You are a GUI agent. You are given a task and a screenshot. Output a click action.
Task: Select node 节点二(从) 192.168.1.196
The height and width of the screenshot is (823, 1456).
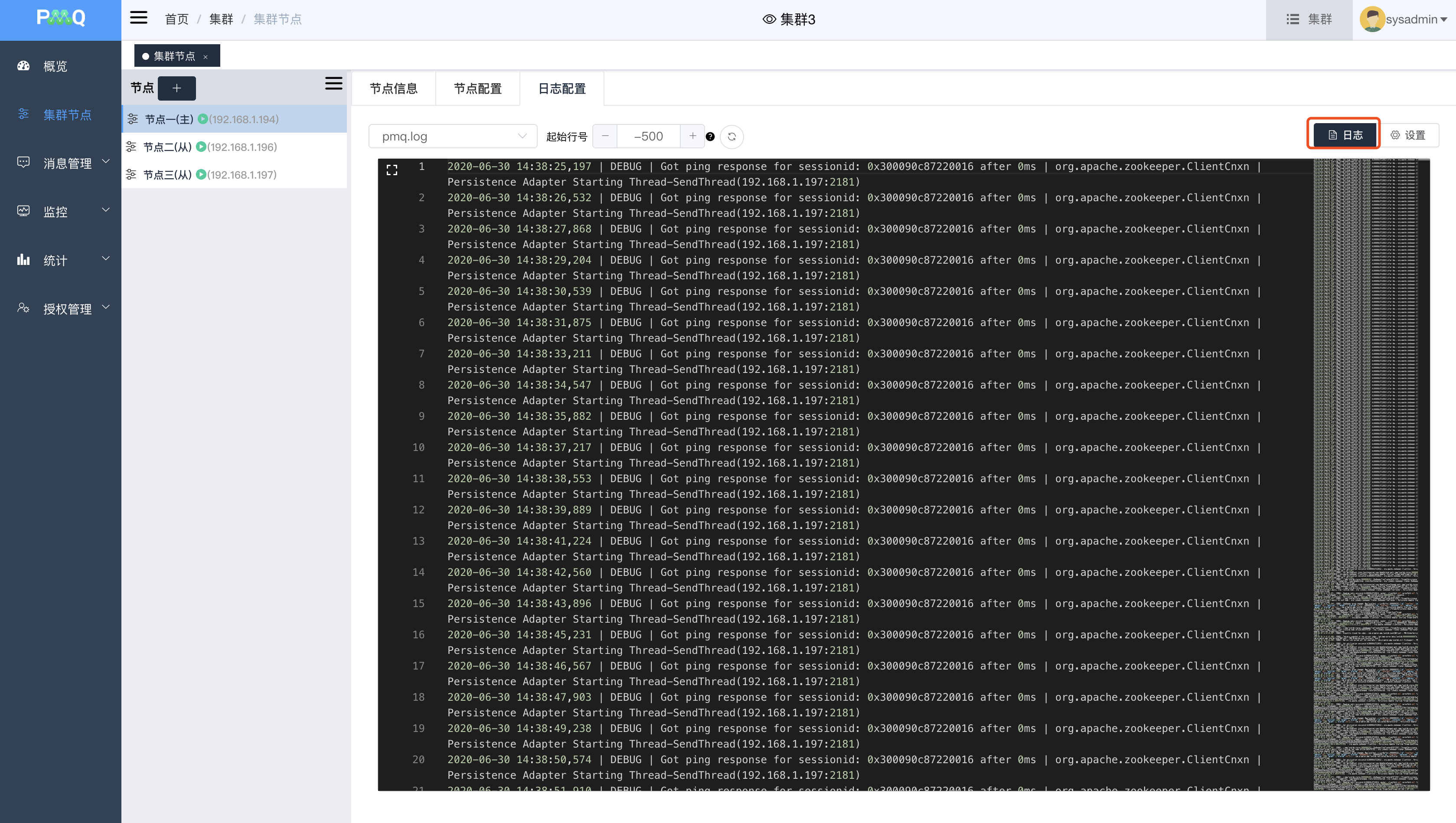(209, 147)
